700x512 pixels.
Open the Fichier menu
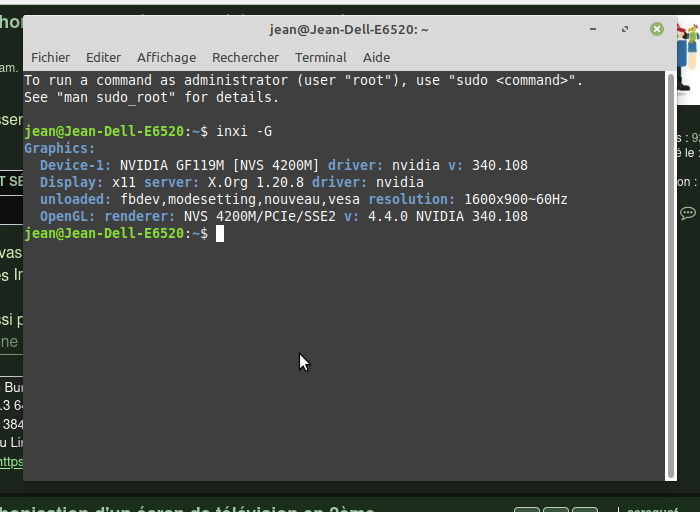coord(50,58)
